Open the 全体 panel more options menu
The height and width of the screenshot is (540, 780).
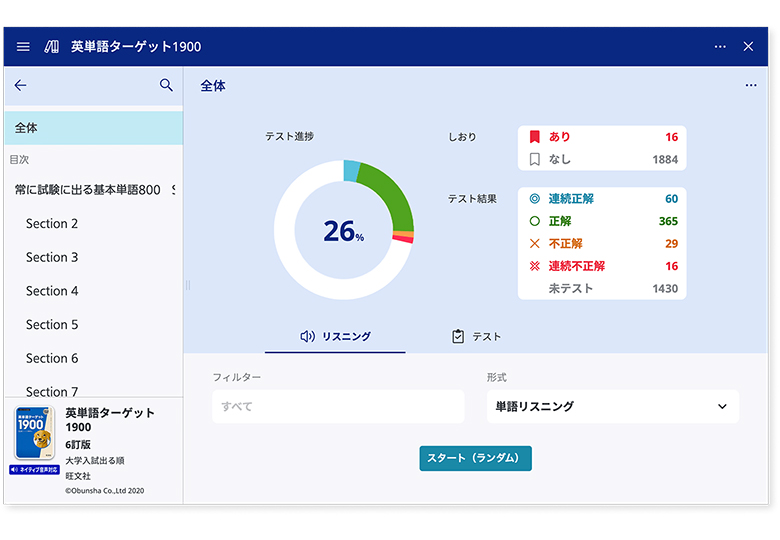click(751, 86)
